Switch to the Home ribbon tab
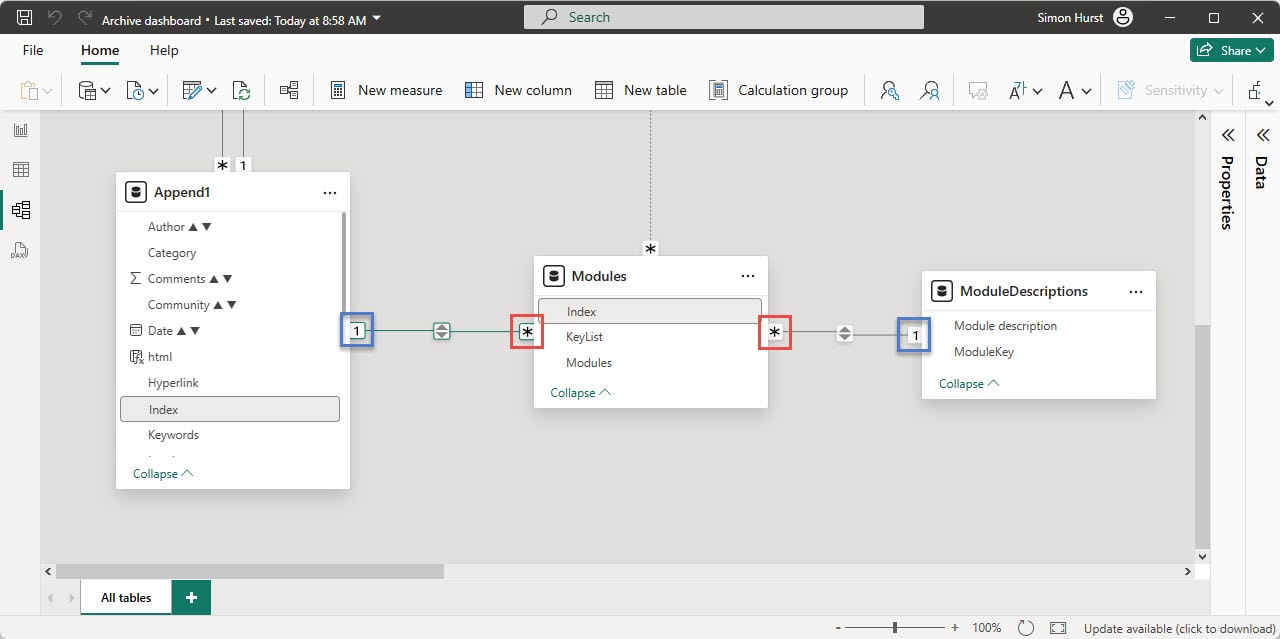1280x639 pixels. (x=99, y=50)
